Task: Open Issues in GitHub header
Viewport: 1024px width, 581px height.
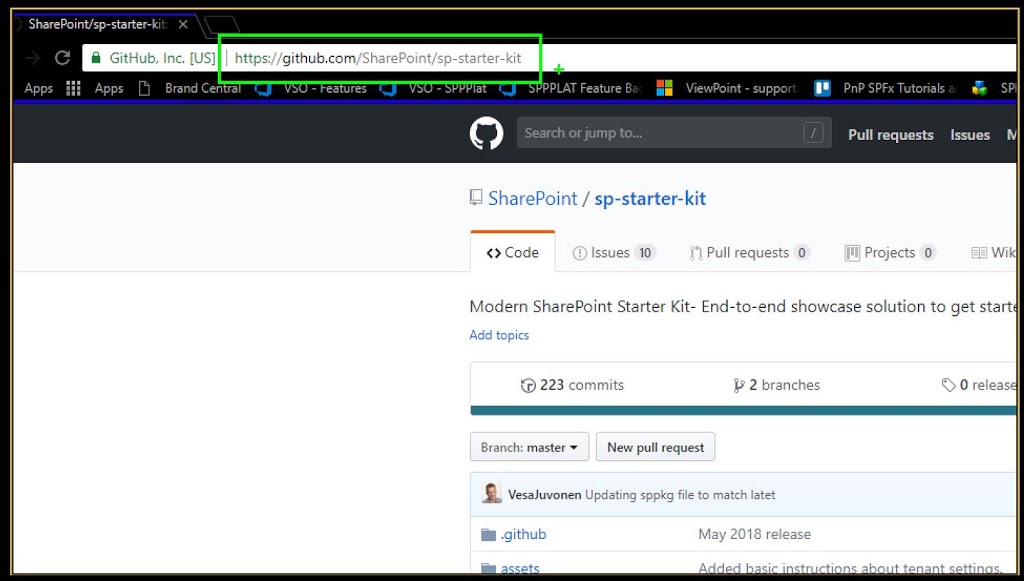Action: click(x=970, y=134)
